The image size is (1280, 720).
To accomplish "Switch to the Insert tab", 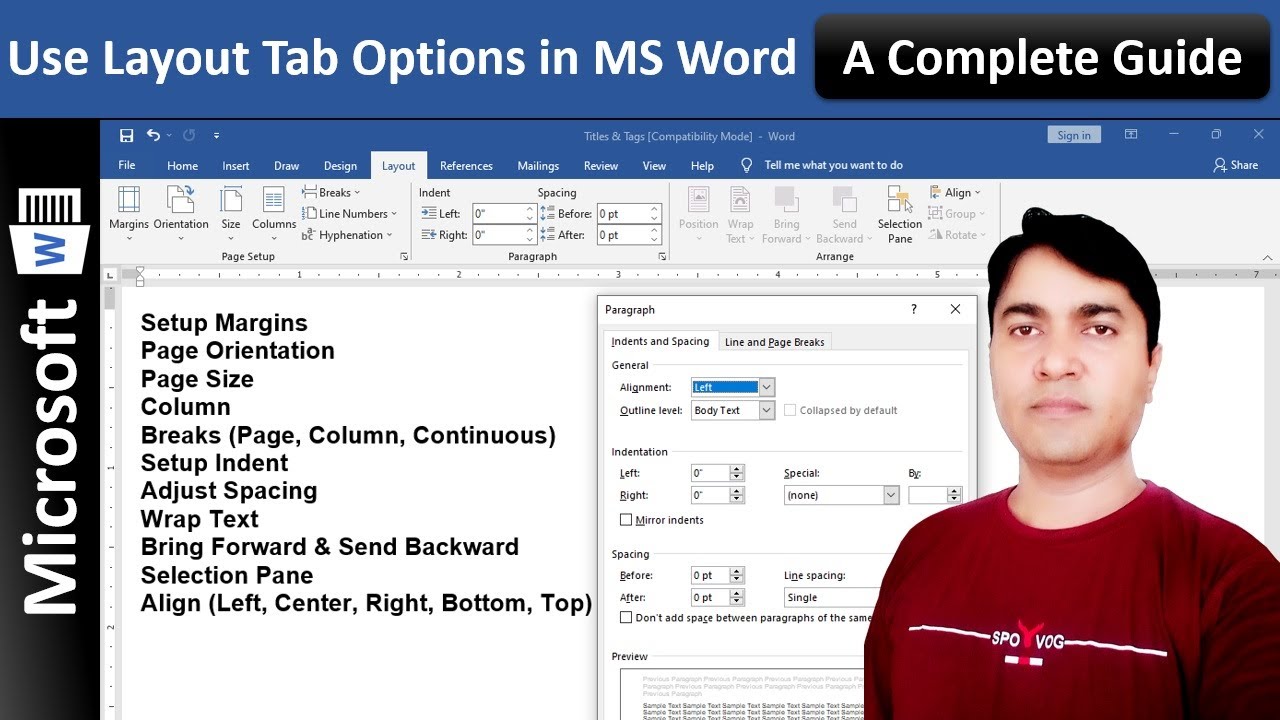I will point(236,166).
